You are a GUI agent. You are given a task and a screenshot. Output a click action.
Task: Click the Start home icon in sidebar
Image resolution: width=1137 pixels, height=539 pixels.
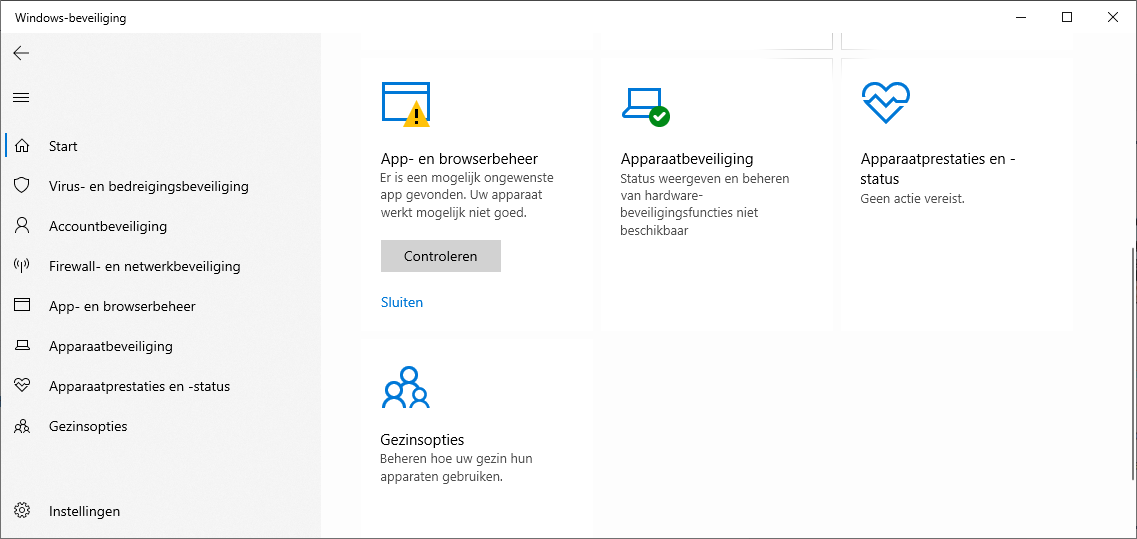[22, 146]
